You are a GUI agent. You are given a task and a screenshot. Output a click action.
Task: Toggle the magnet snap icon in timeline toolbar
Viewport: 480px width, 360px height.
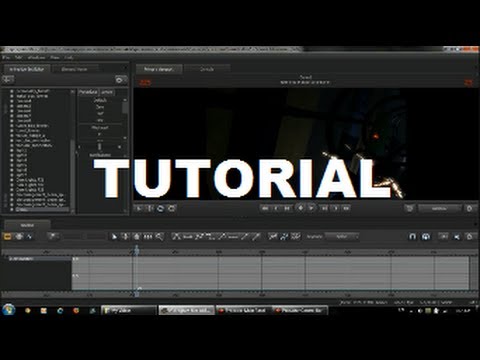(412, 236)
